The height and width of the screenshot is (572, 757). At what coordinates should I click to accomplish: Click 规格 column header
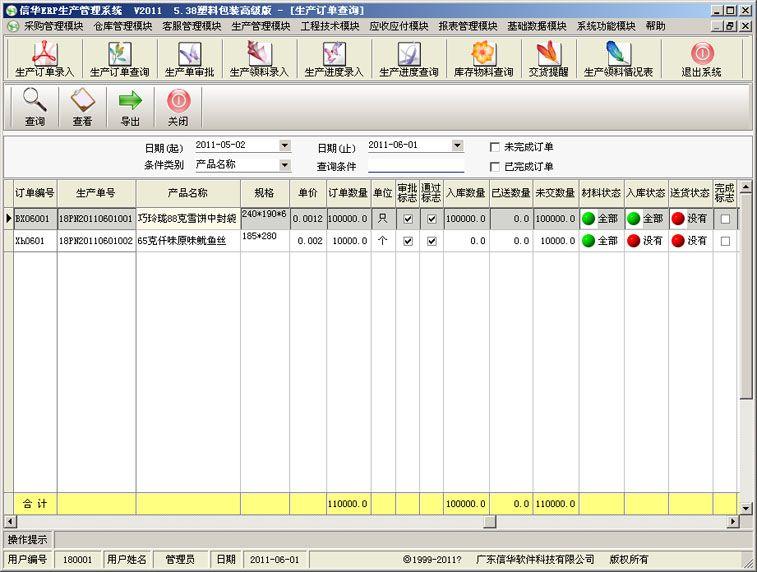point(265,193)
